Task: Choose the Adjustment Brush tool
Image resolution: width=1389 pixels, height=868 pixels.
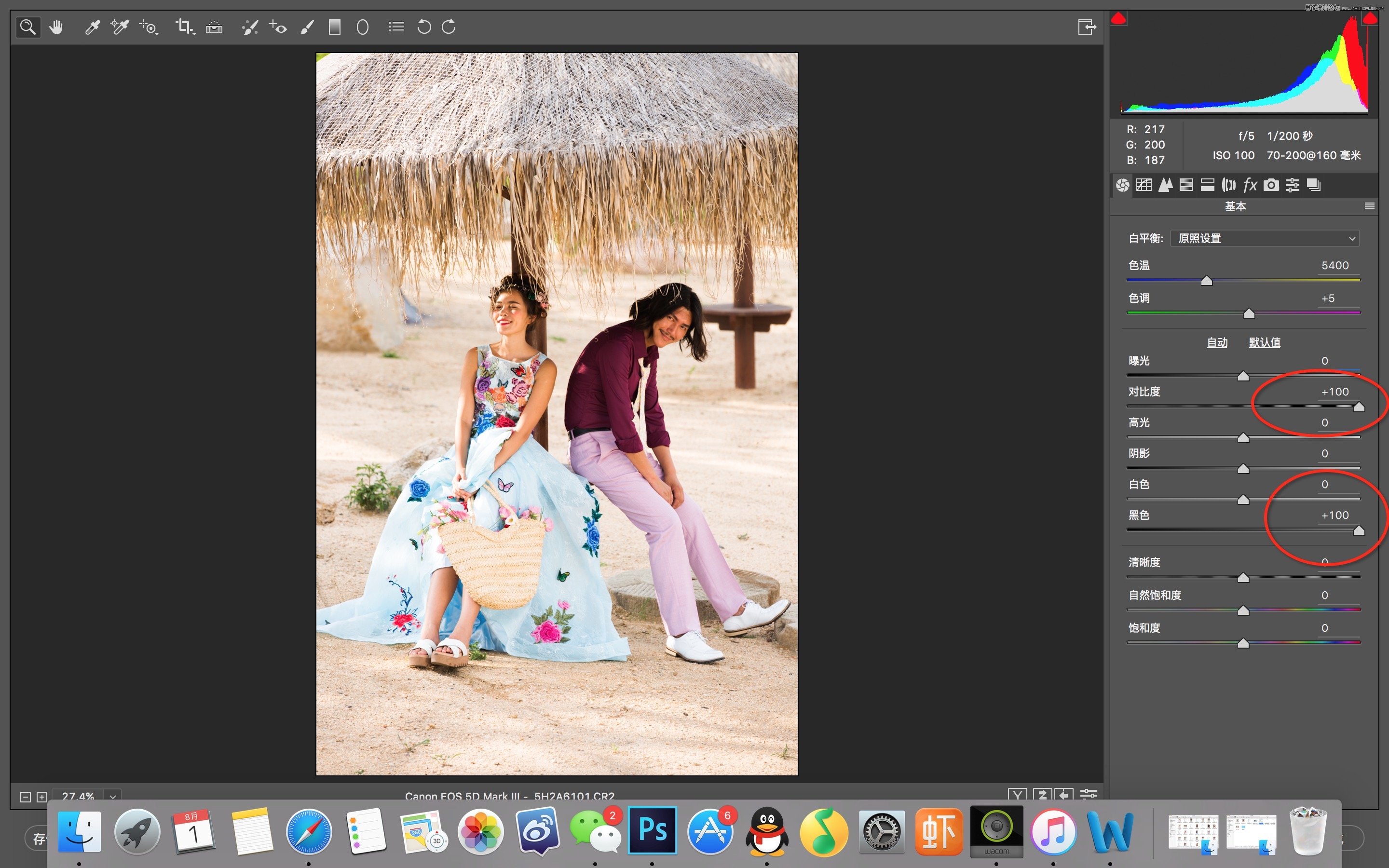Action: [x=307, y=27]
